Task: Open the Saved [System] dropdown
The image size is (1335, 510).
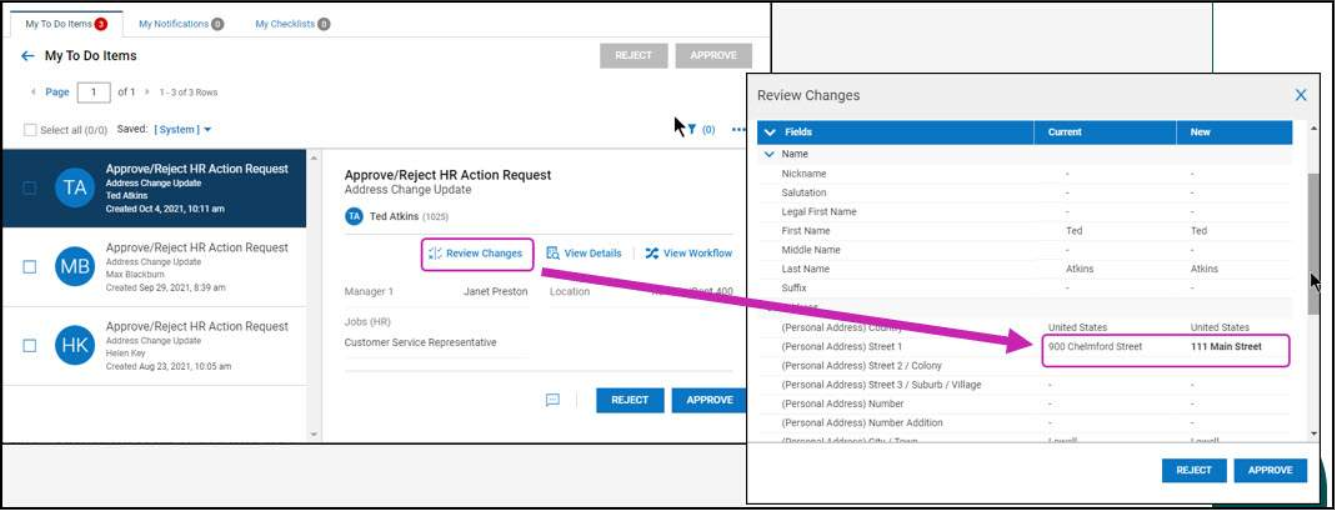Action: 182,129
